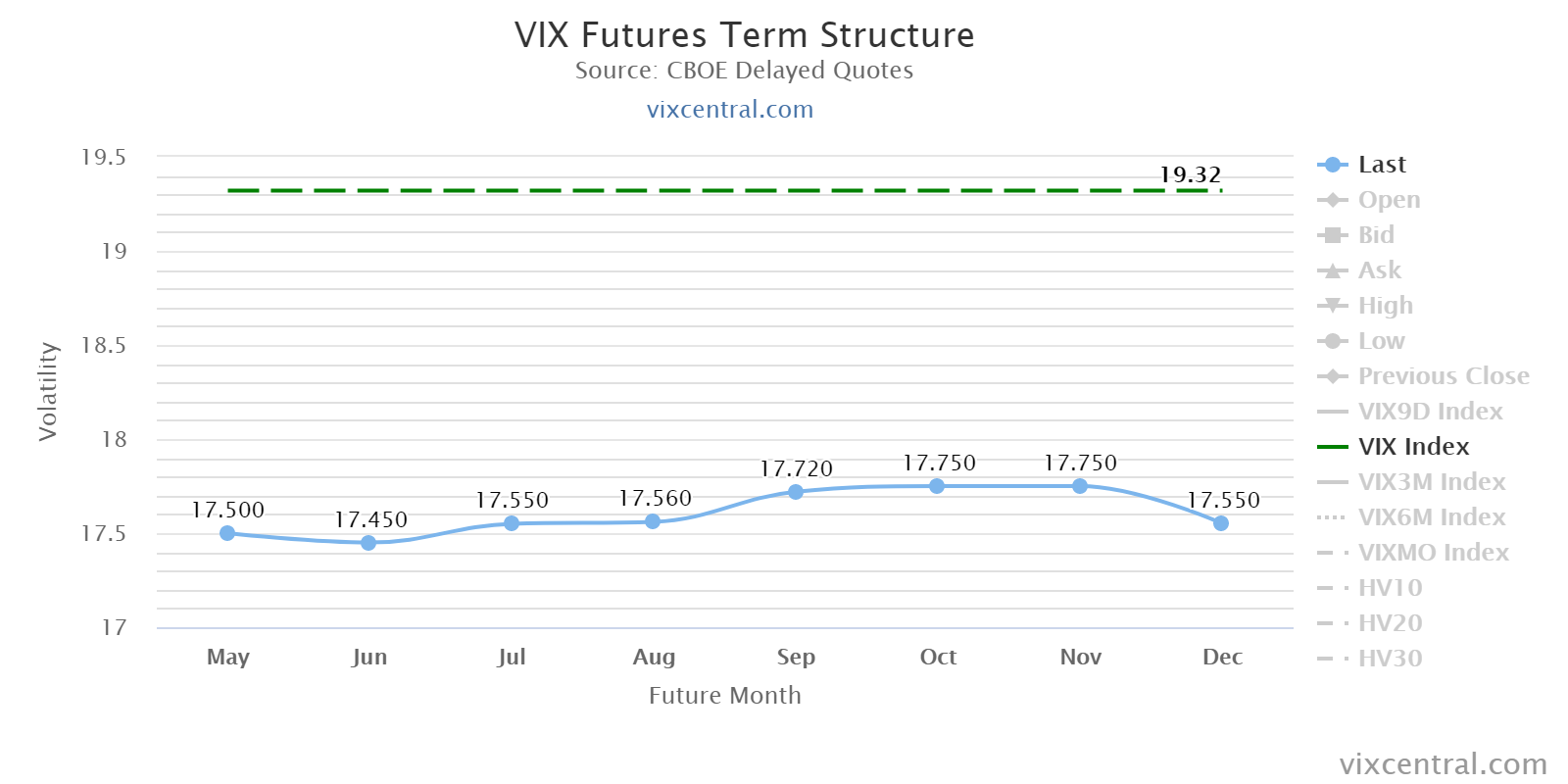Screen dimensions: 1568x784
Task: Enable the Bid series legend entry
Action: (x=1375, y=235)
